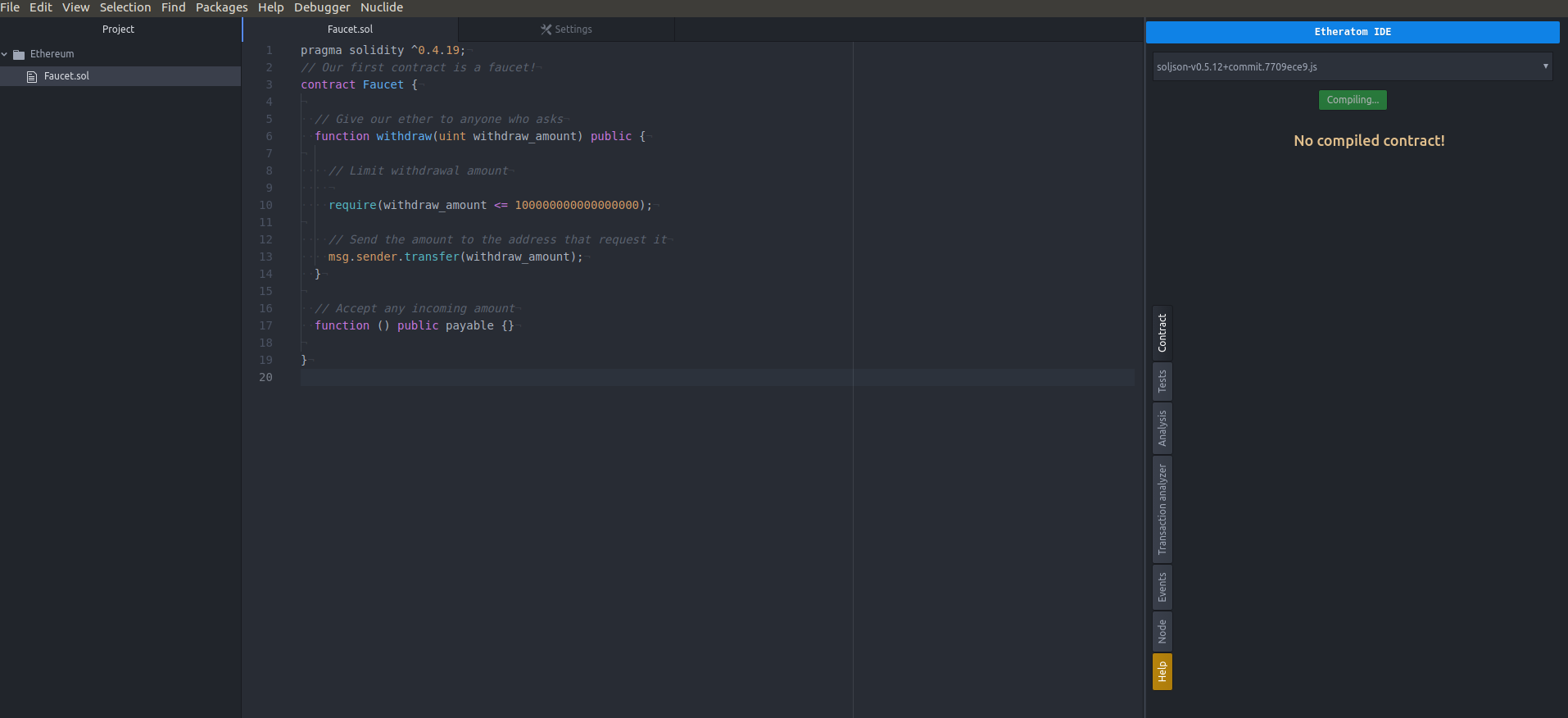Click the require(withdraw_amount...) statement
The height and width of the screenshot is (718, 1568).
pos(490,206)
